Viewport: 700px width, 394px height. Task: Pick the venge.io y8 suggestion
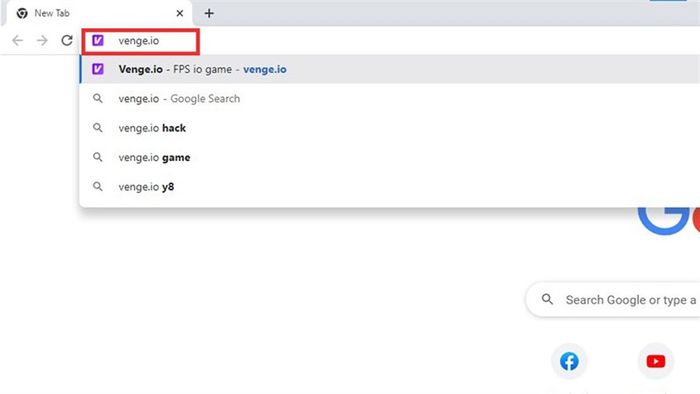389,187
